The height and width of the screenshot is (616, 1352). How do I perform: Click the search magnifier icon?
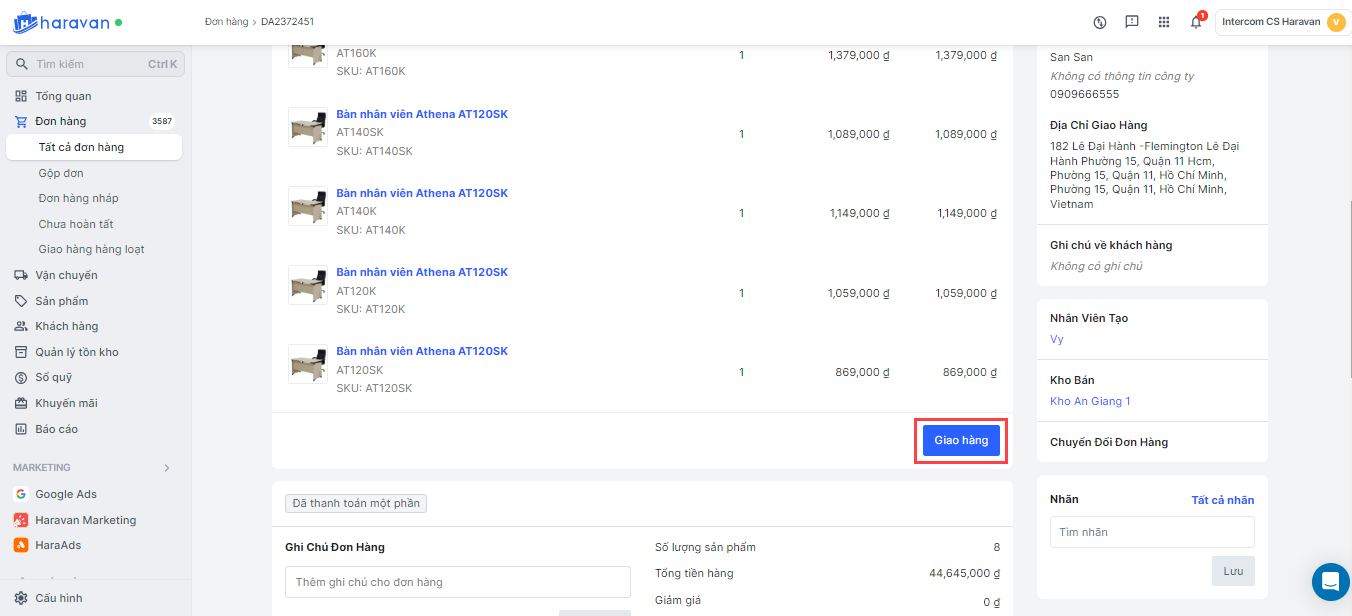pos(22,64)
